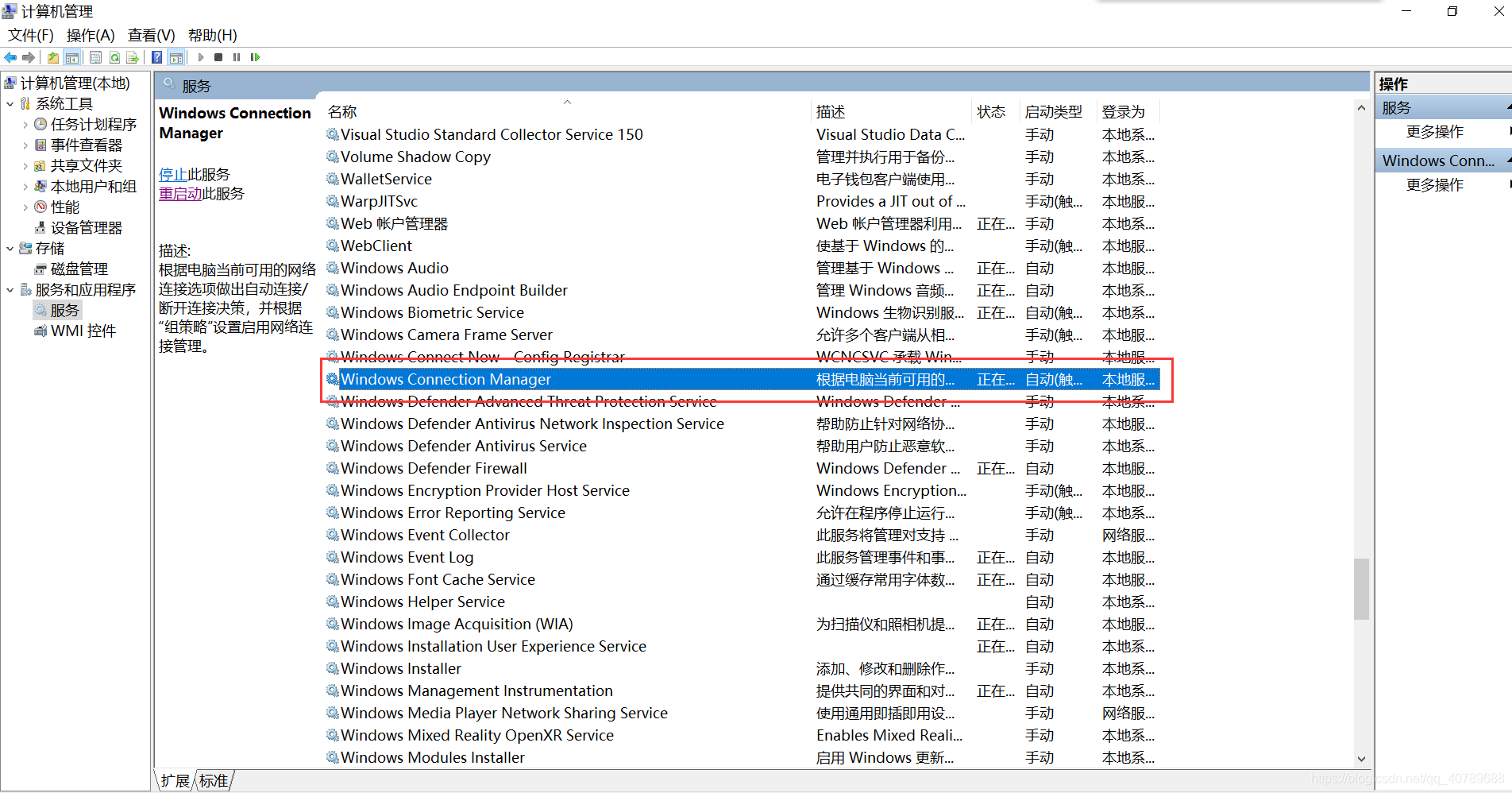1512x793 pixels.
Task: Expand the 任务计划程序 node arrow
Action: coord(25,124)
